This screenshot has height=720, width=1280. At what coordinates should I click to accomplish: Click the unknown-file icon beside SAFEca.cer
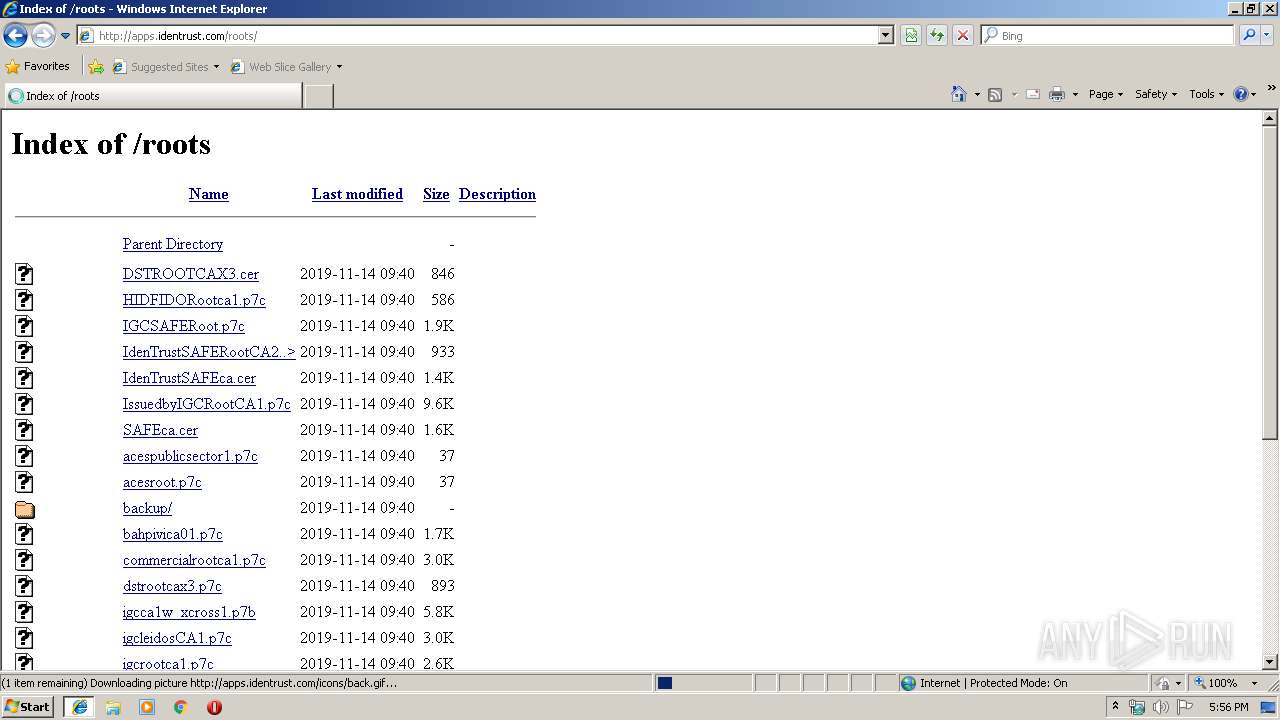(25, 430)
